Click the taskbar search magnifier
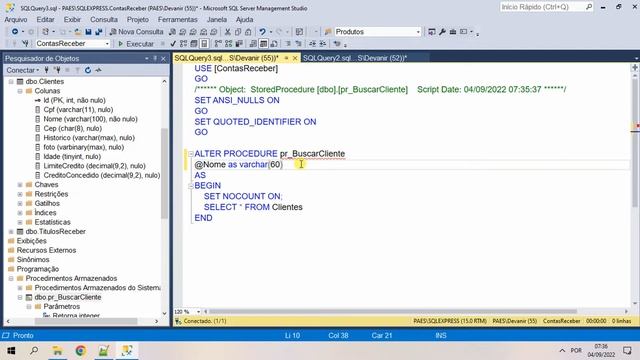This screenshot has height=360, width=640. tap(34, 351)
